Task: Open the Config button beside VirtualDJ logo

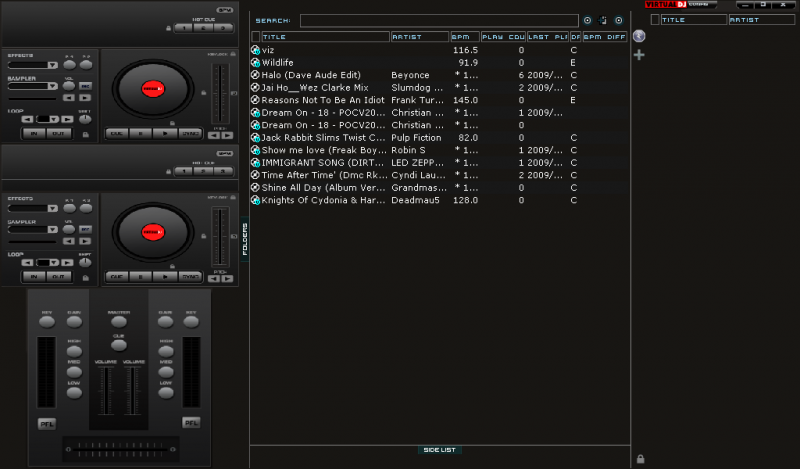Action: tap(702, 5)
